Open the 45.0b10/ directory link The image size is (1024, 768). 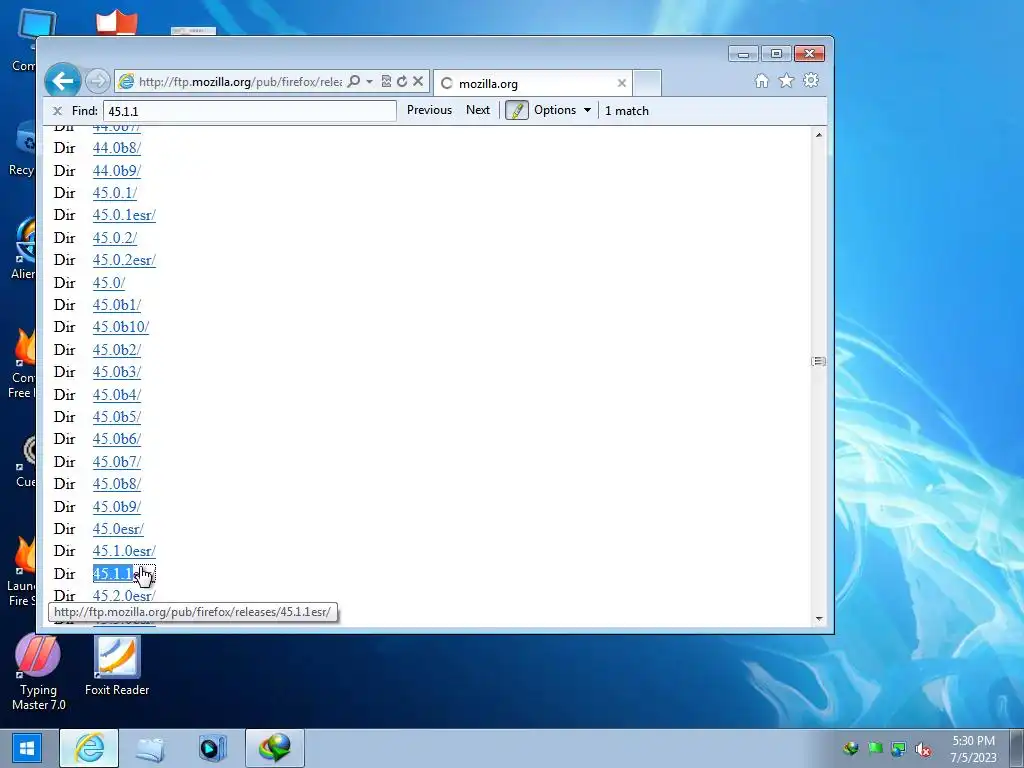[121, 327]
